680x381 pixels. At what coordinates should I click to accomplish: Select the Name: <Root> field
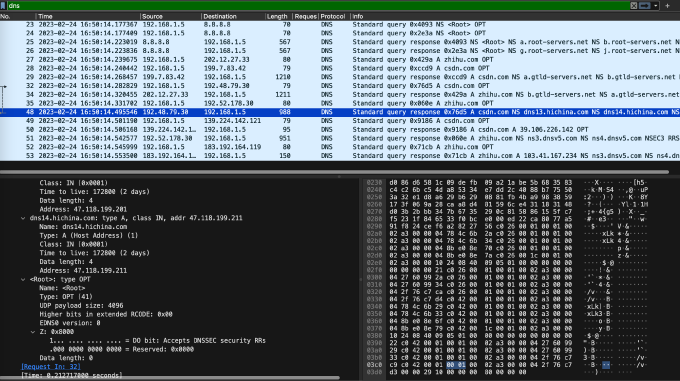pyautogui.click(x=62, y=288)
